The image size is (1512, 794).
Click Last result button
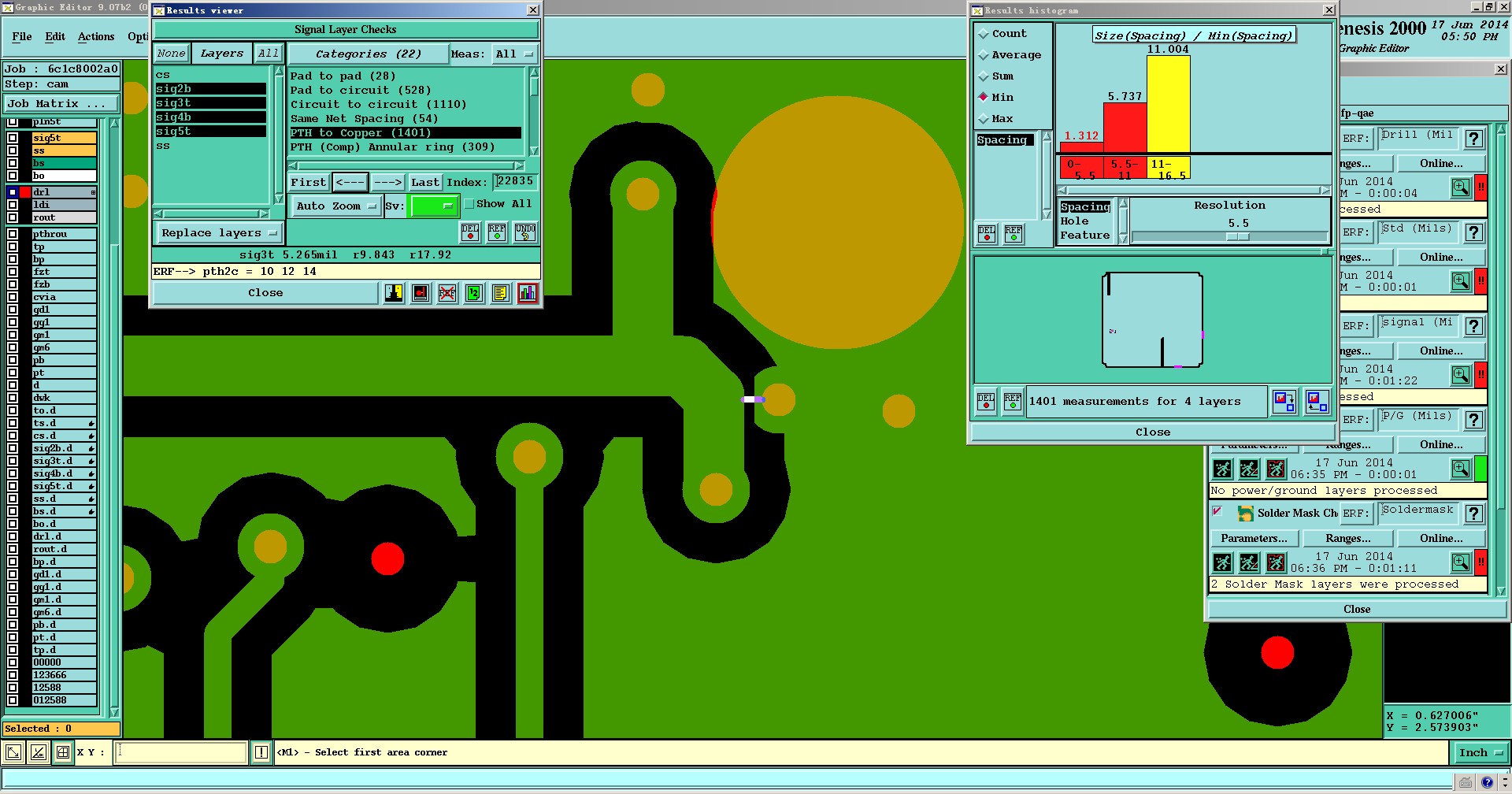425,183
